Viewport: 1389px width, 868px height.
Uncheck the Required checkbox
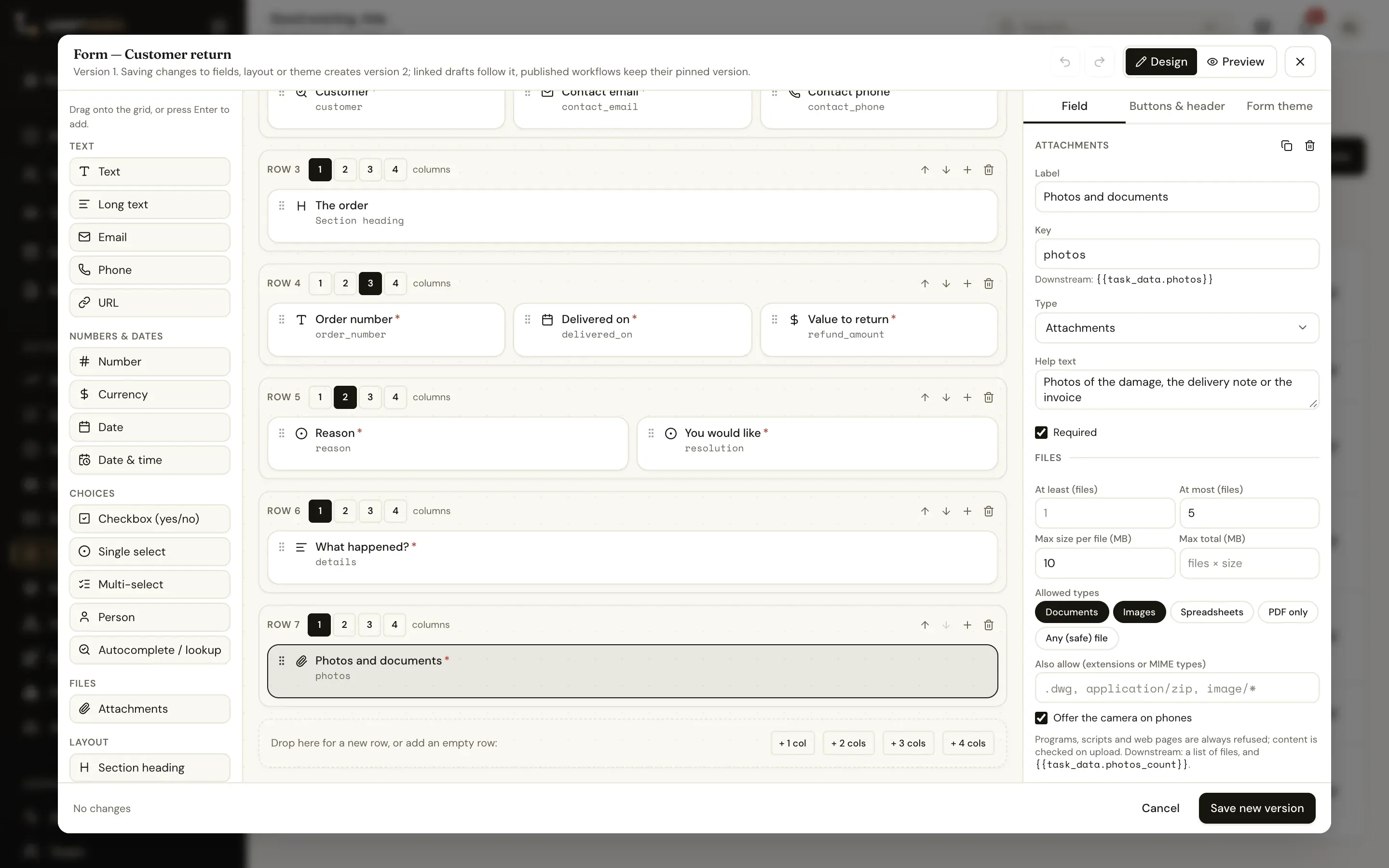point(1041,432)
